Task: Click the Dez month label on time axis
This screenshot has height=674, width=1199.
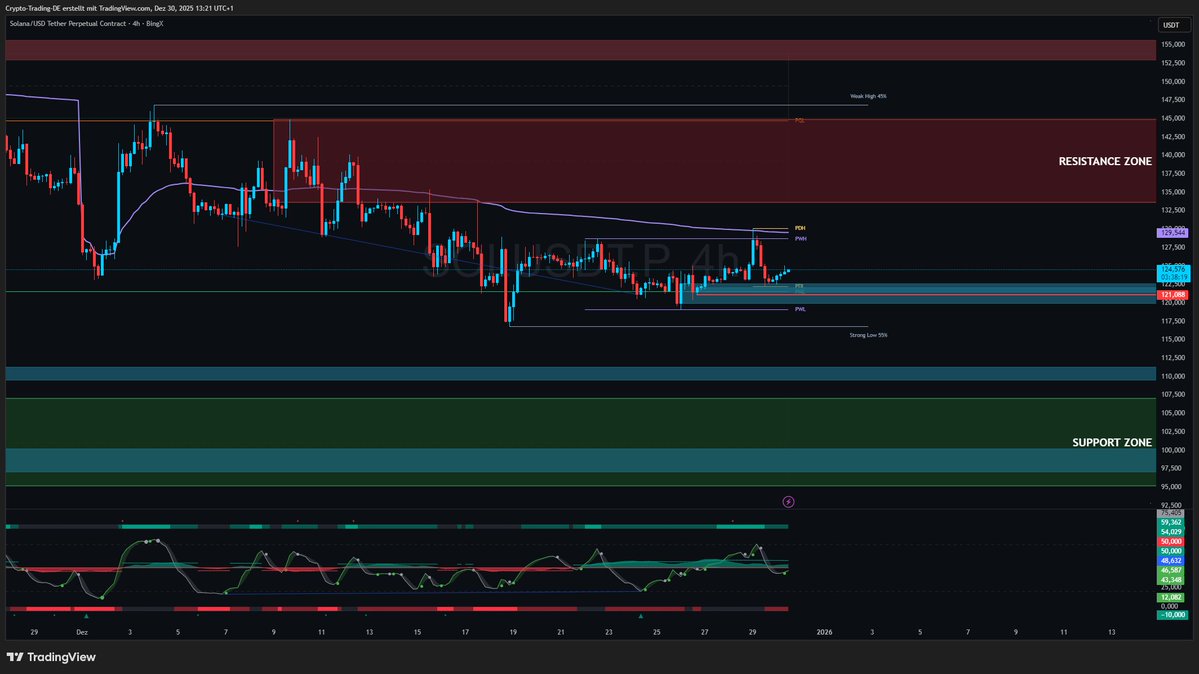Action: pos(82,633)
